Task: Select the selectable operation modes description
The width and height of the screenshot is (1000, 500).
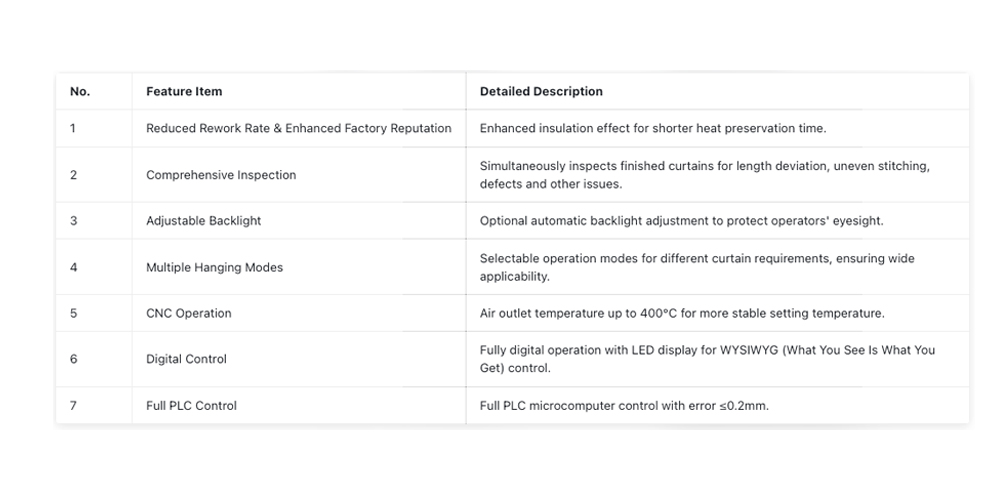Action: pyautogui.click(x=697, y=267)
